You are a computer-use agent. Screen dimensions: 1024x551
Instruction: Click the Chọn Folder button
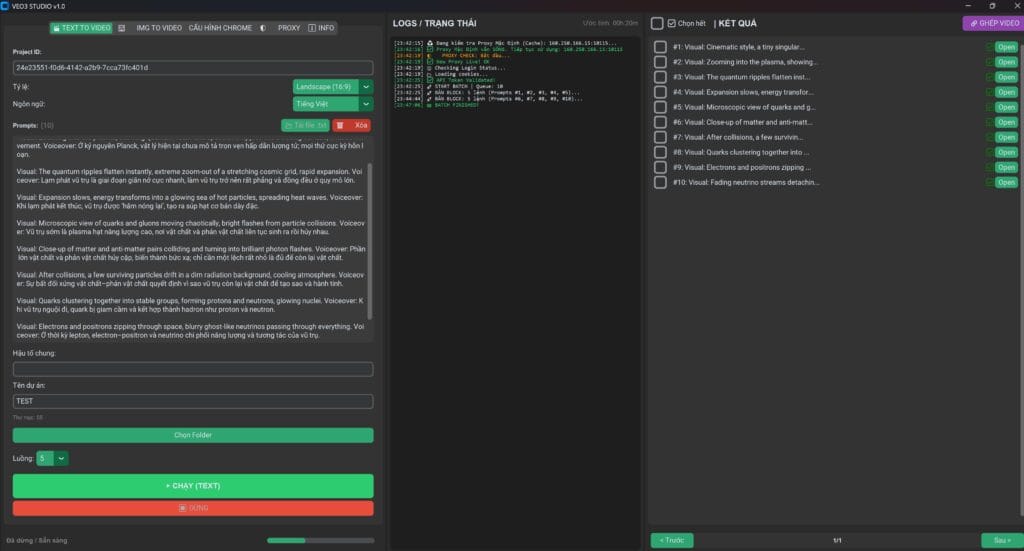click(193, 435)
